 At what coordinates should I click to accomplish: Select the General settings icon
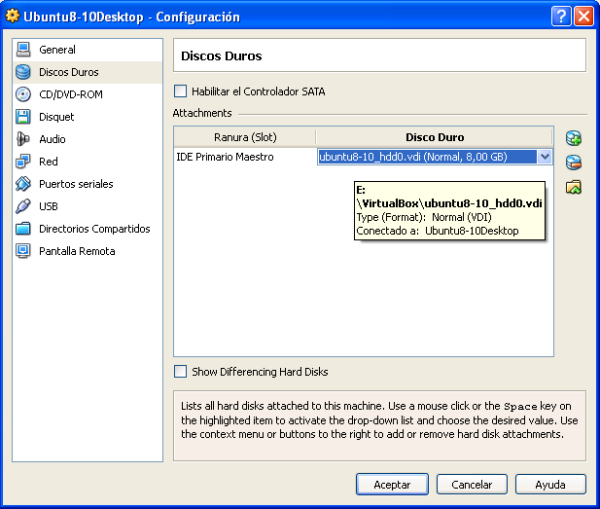[x=23, y=50]
